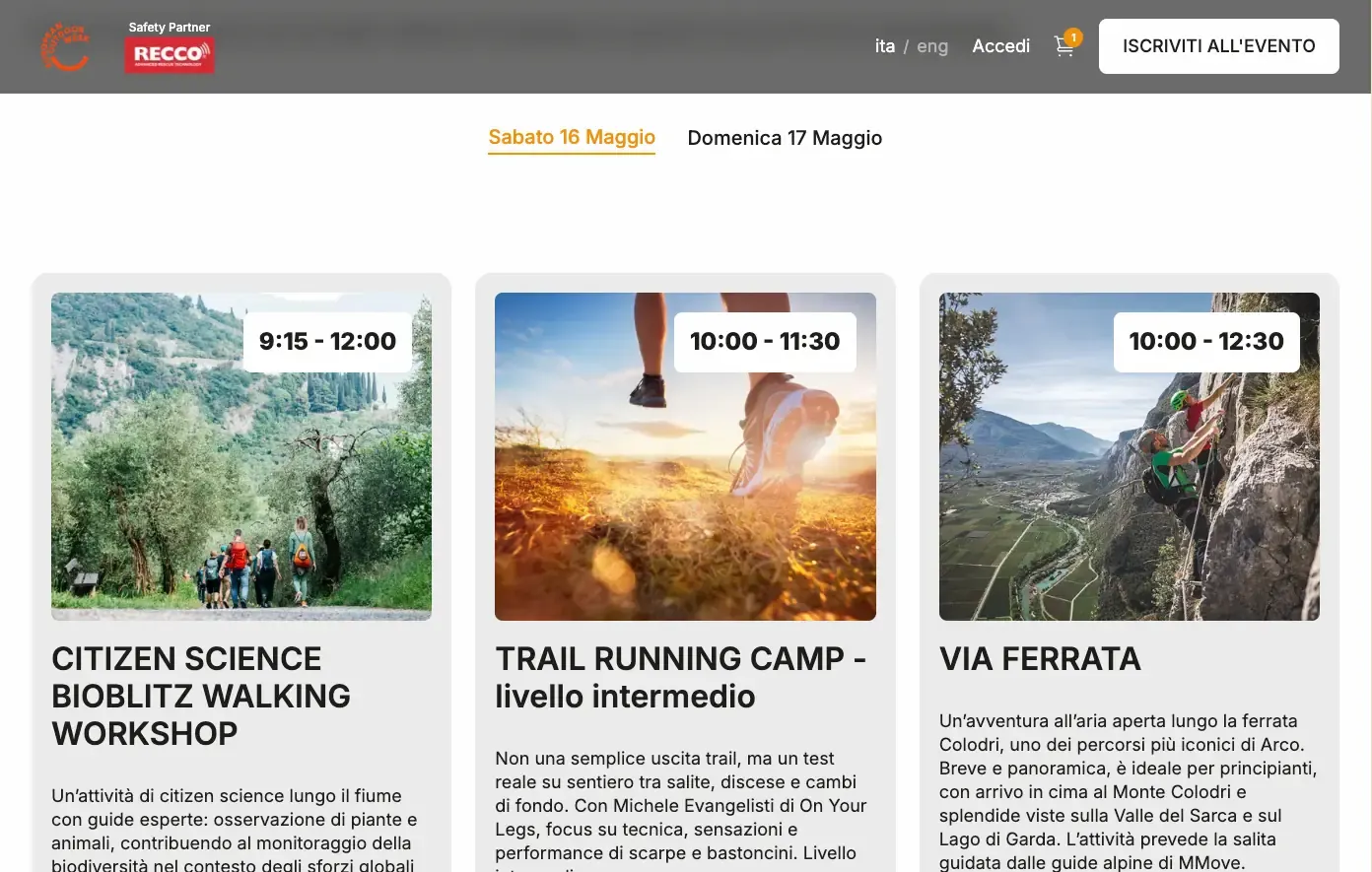The image size is (1372, 872).
Task: Open the TRAIL RUNNING CAMP livello intermedio title
Action: click(x=680, y=677)
